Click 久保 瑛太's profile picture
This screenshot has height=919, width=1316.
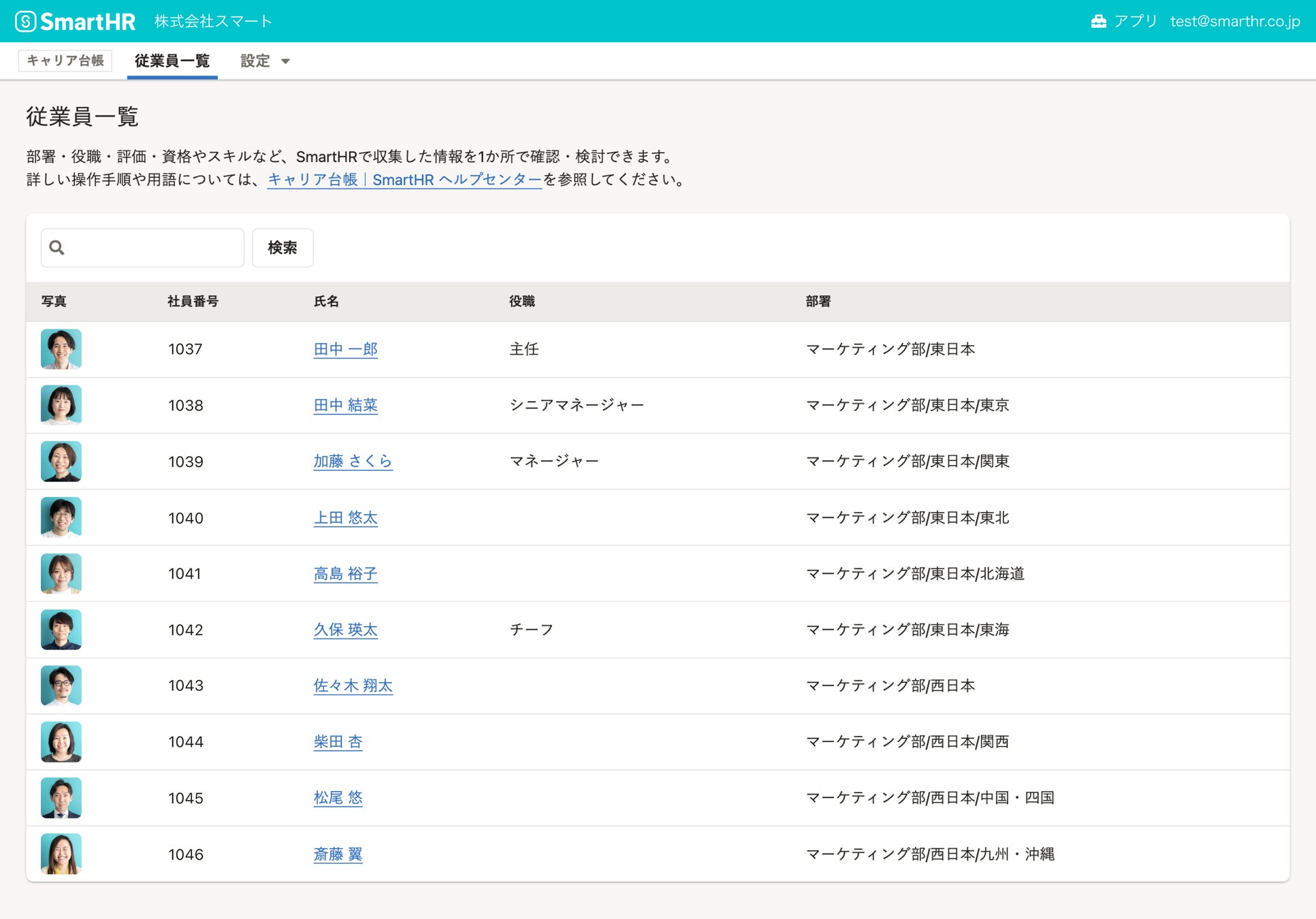(x=61, y=630)
